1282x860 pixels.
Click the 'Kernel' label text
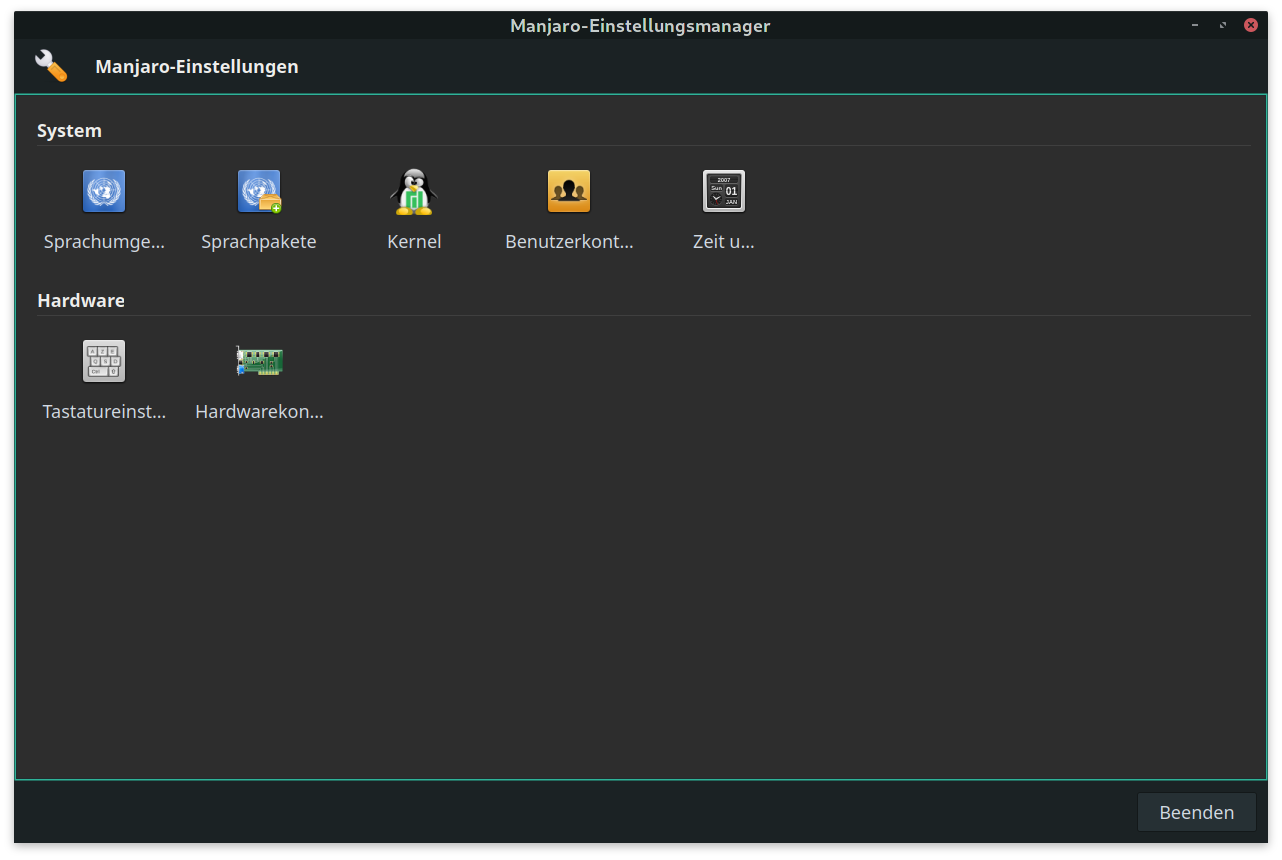[414, 242]
